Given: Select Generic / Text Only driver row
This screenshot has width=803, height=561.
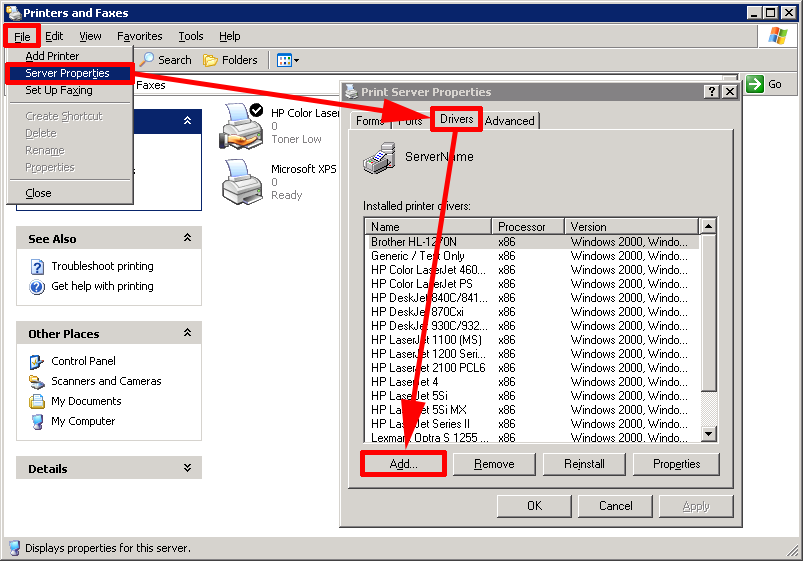Looking at the screenshot, I should tap(533, 256).
